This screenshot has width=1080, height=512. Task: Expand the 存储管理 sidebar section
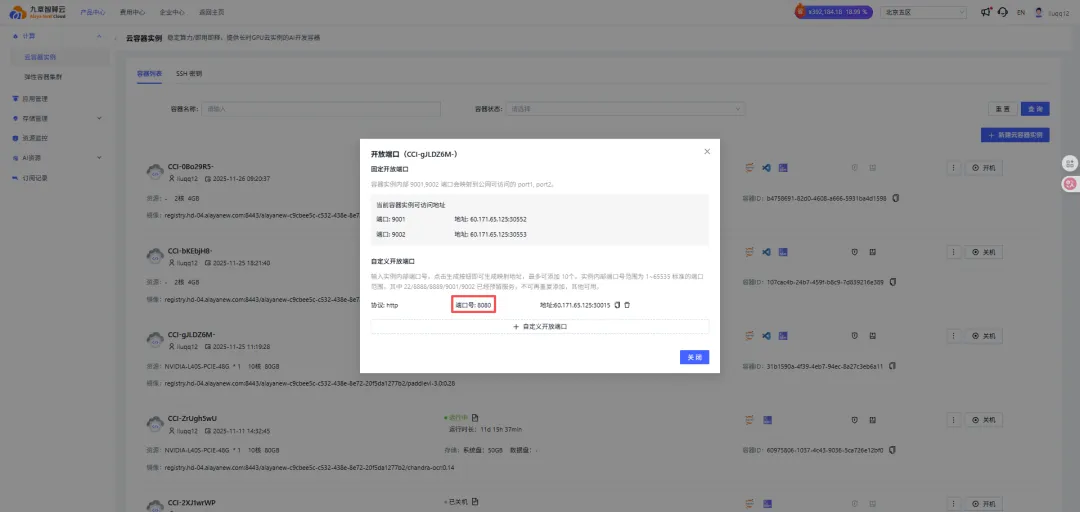point(99,118)
